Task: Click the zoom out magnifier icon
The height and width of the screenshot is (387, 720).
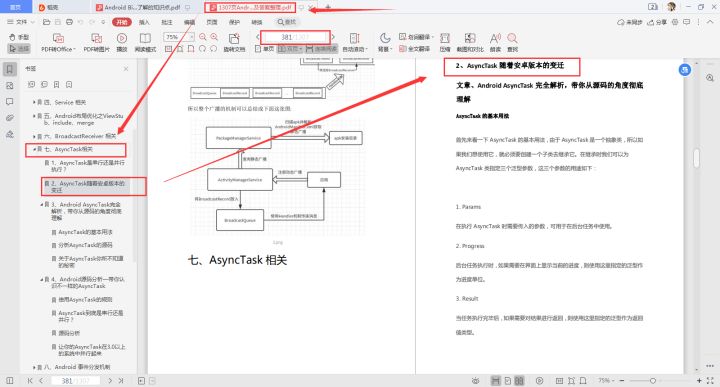Action: coord(202,37)
